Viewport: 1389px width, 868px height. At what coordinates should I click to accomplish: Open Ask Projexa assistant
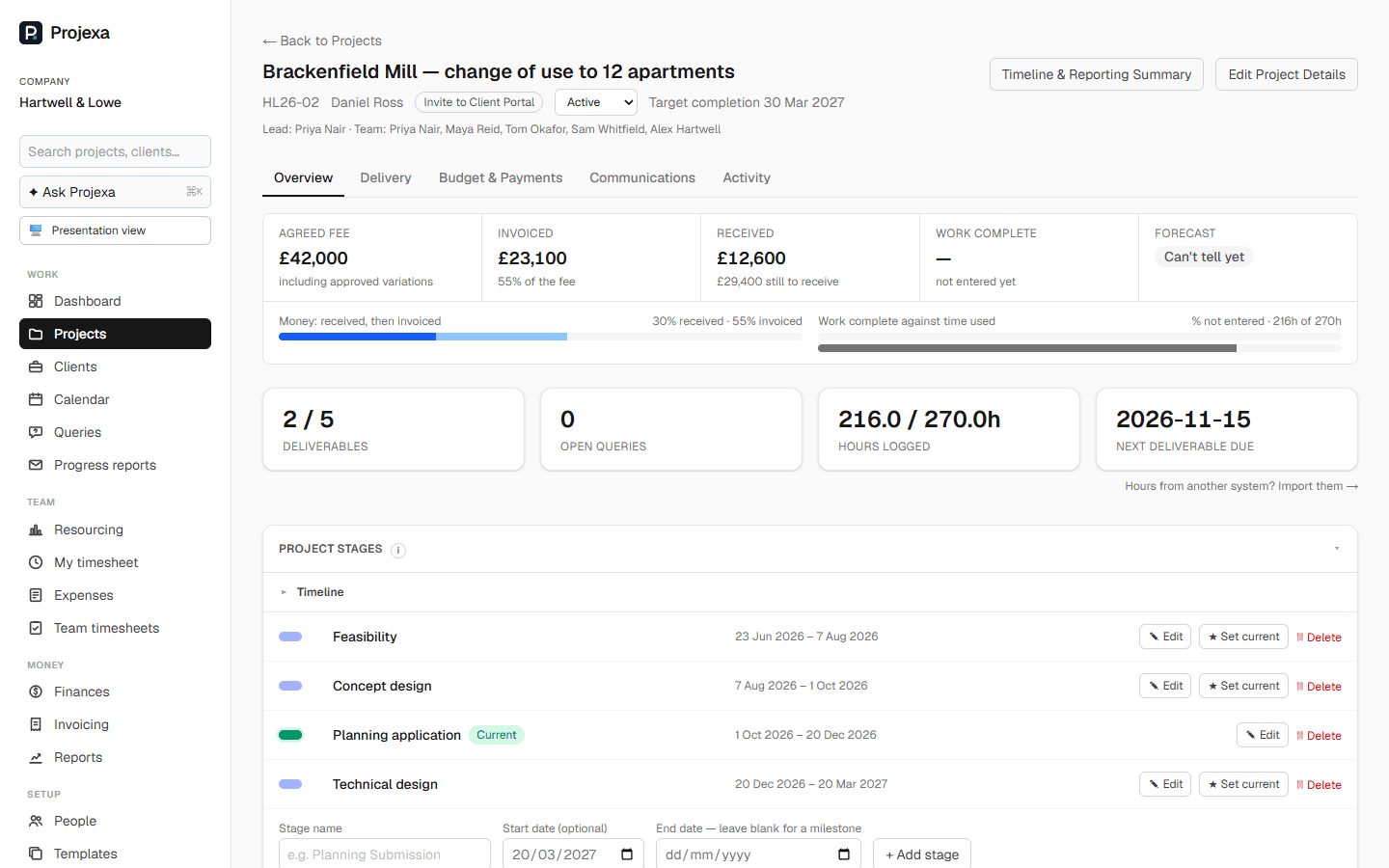point(115,192)
